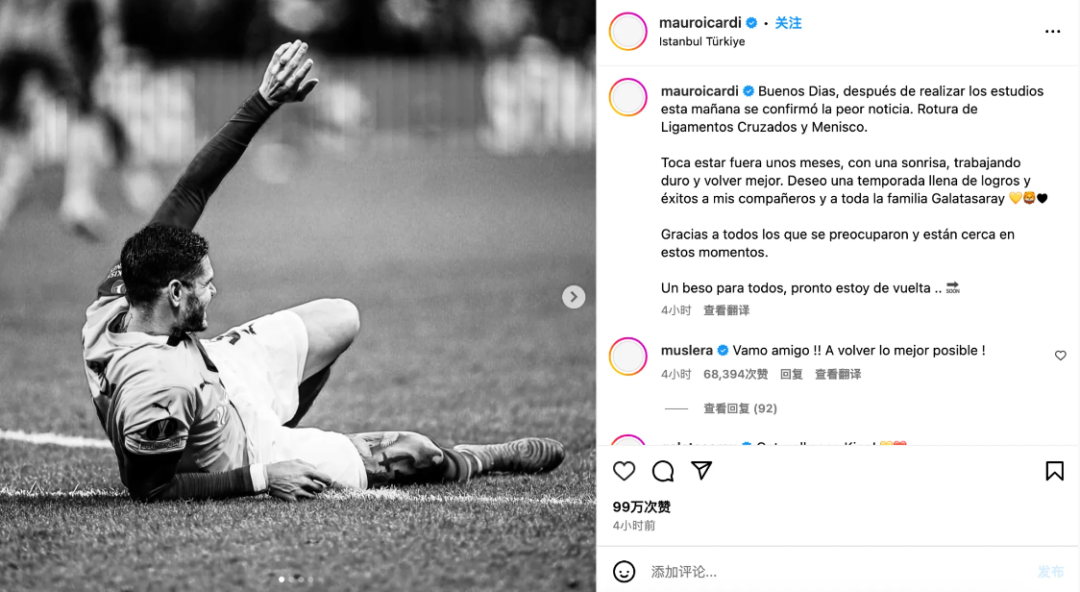Translate muslera's comment via 查看翻译

(838, 374)
